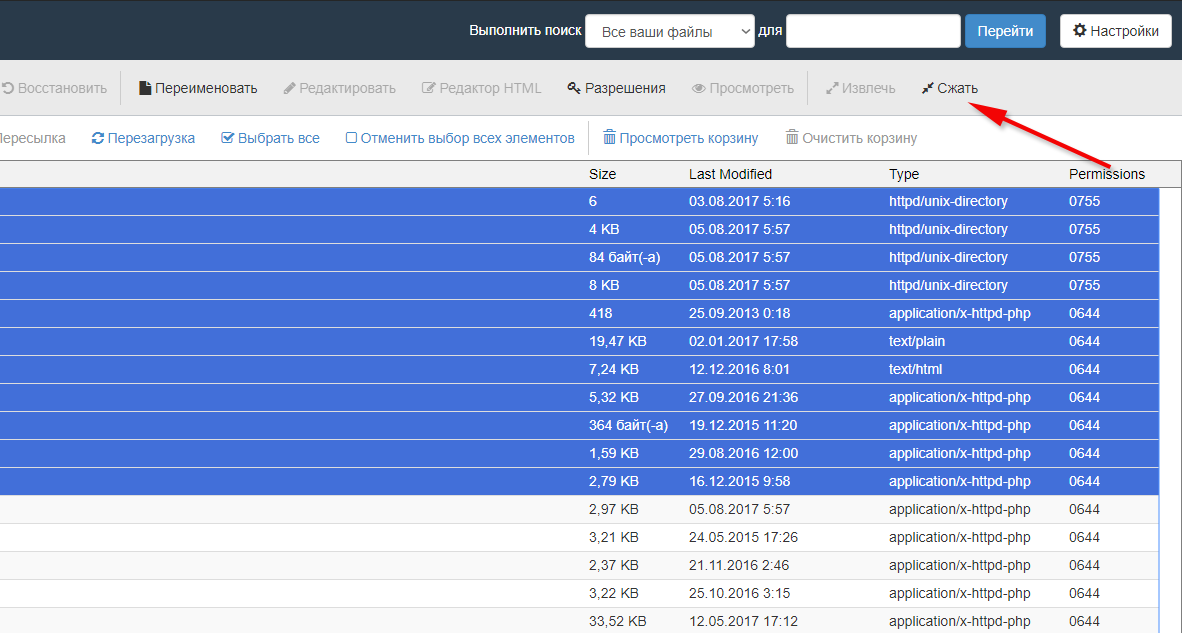This screenshot has height=633, width=1182.
Task: Sort by the Last Modified column header
Action: pyautogui.click(x=730, y=174)
